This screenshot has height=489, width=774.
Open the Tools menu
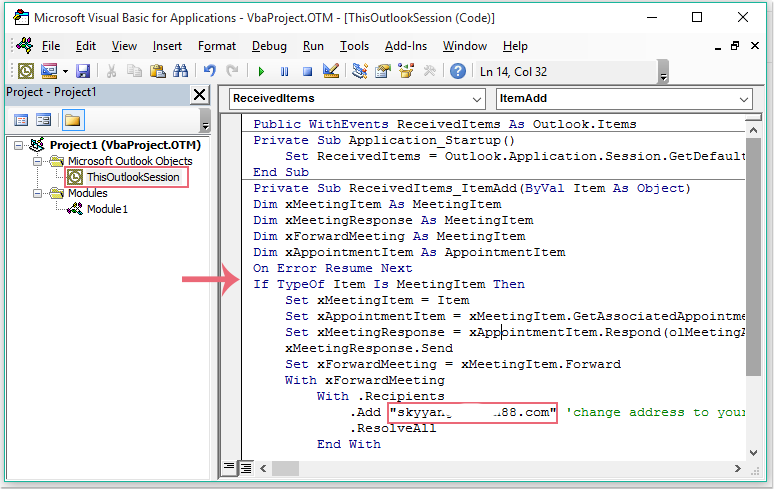(354, 46)
